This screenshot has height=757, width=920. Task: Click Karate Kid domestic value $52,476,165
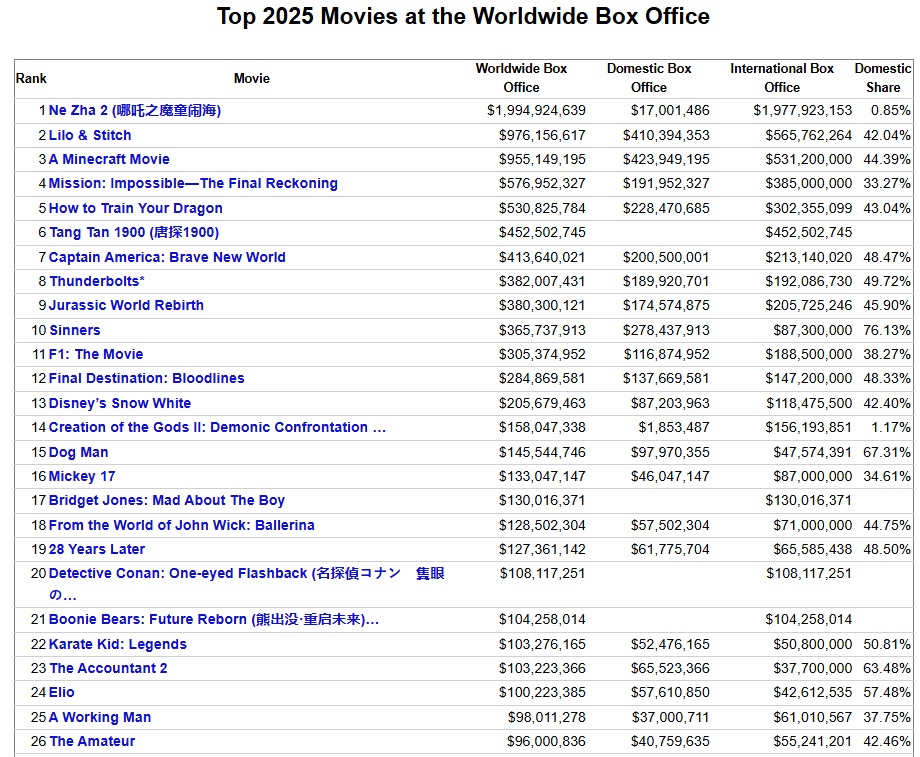pos(670,644)
